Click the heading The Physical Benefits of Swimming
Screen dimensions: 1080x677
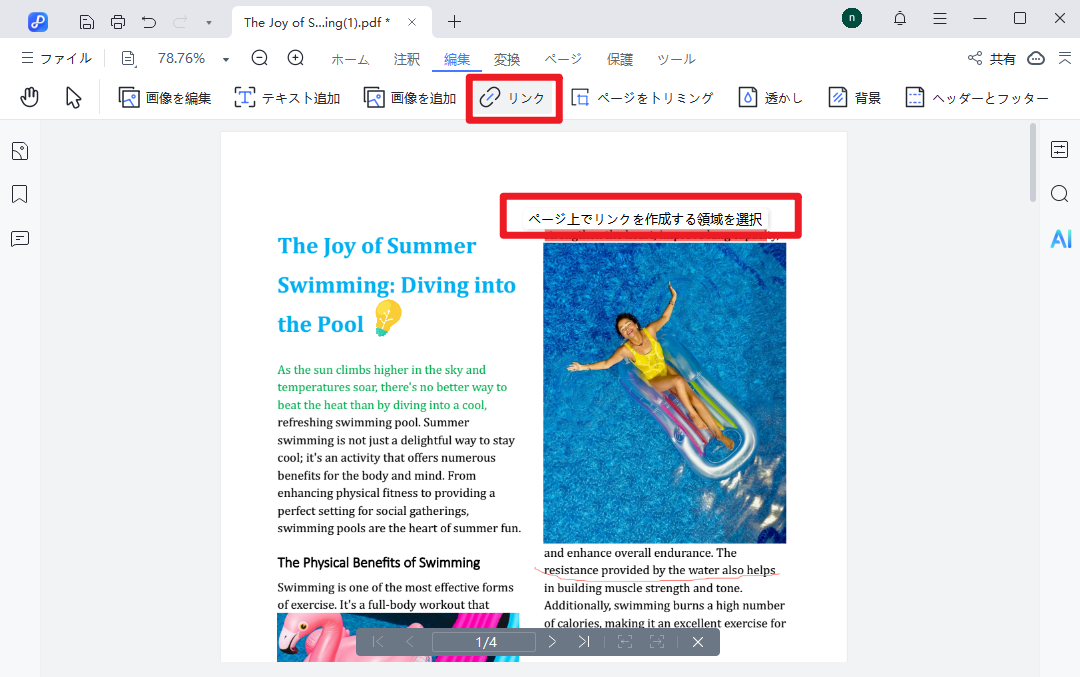coord(379,563)
